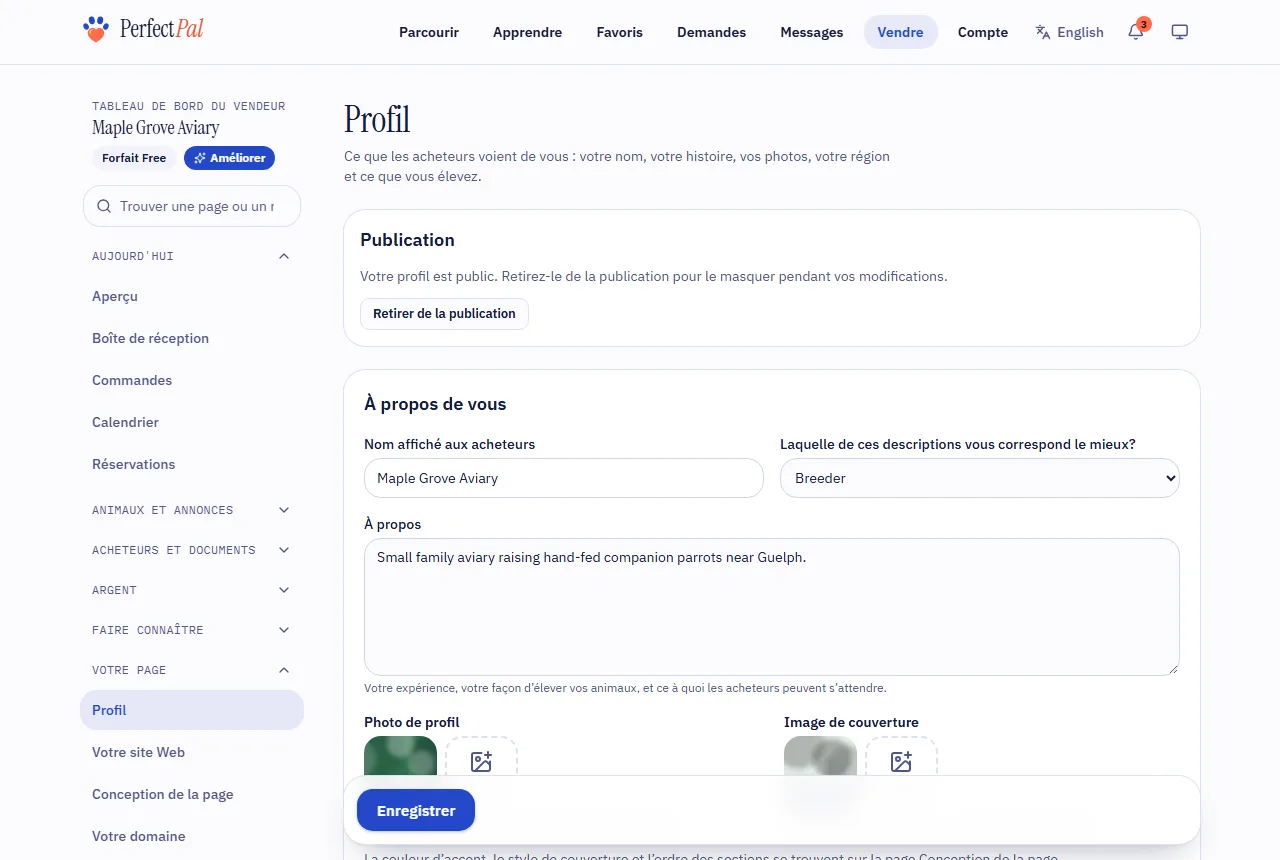The image size is (1280, 860).
Task: Open Messages in top navigation
Action: (812, 32)
